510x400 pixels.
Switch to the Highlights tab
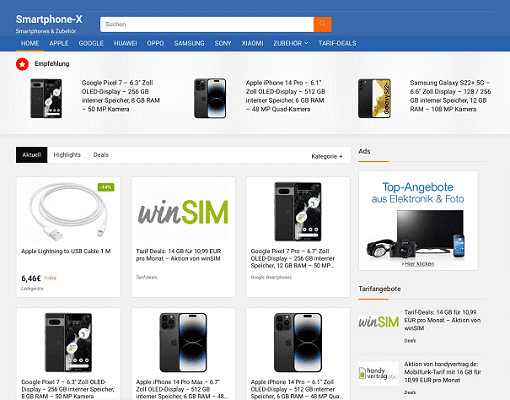click(x=67, y=155)
